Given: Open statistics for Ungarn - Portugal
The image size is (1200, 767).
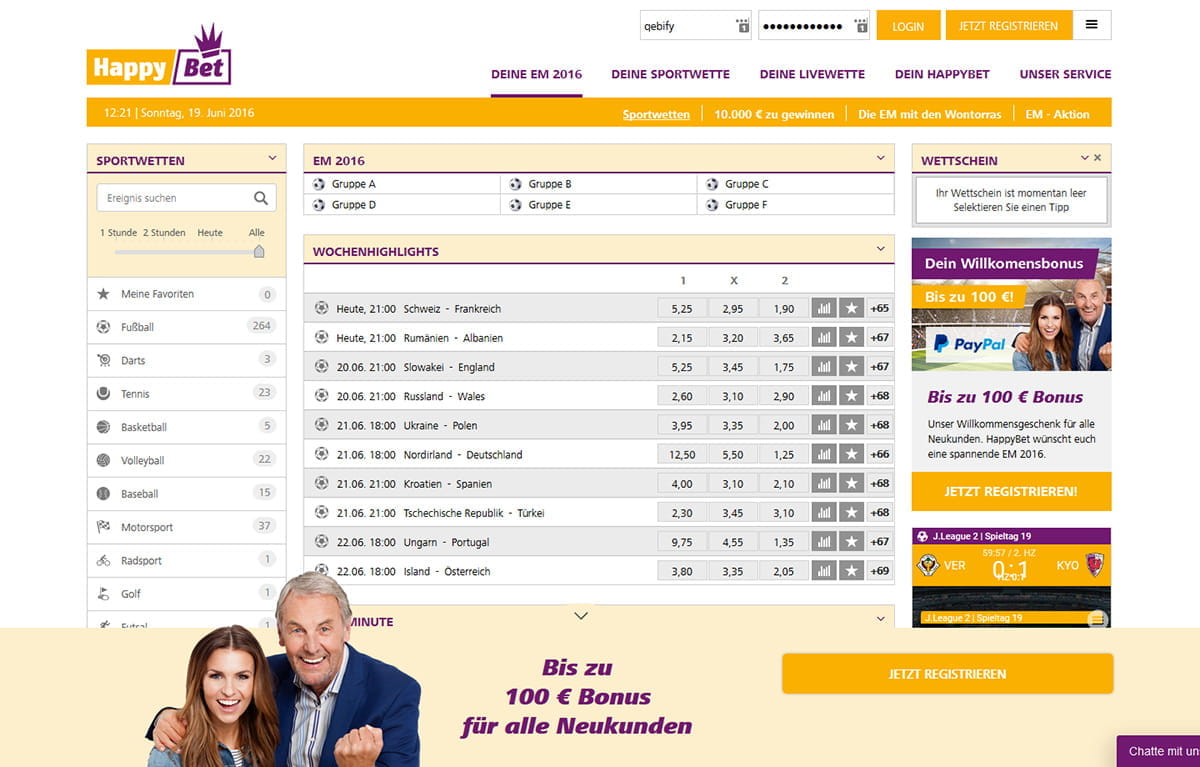Looking at the screenshot, I should 824,541.
